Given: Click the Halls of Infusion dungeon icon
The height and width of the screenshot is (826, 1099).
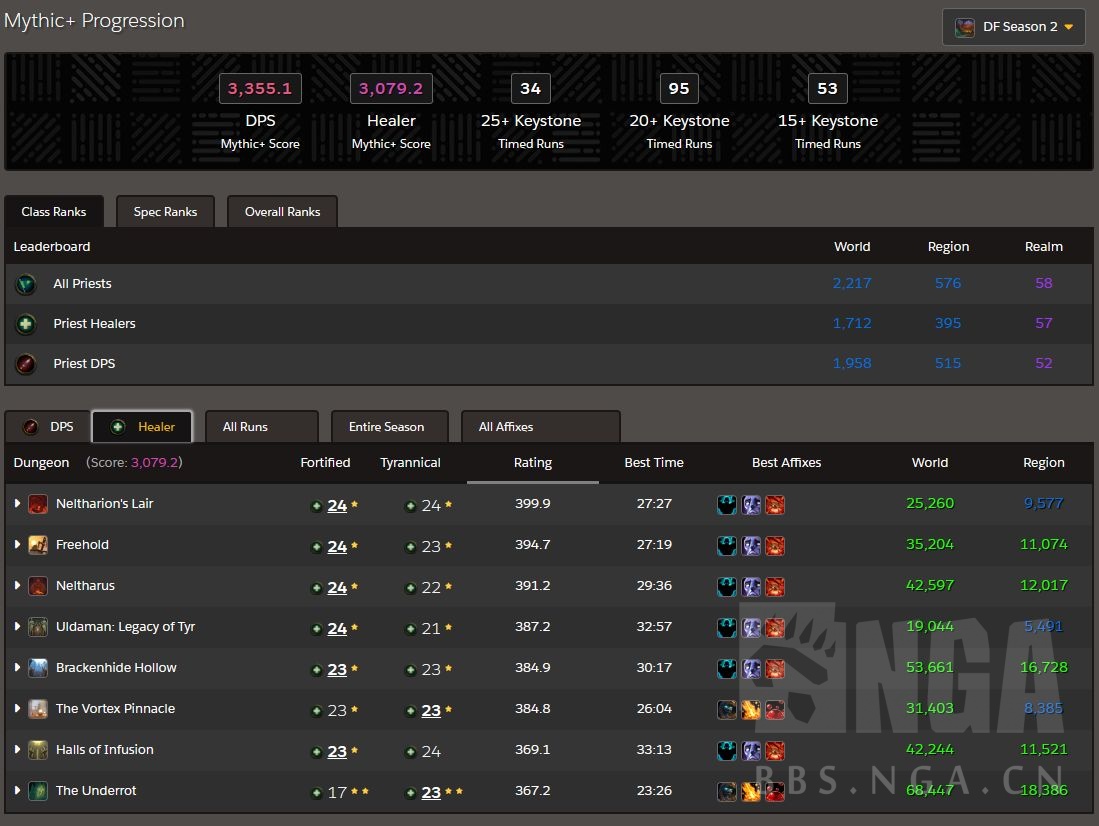Looking at the screenshot, I should tap(38, 750).
